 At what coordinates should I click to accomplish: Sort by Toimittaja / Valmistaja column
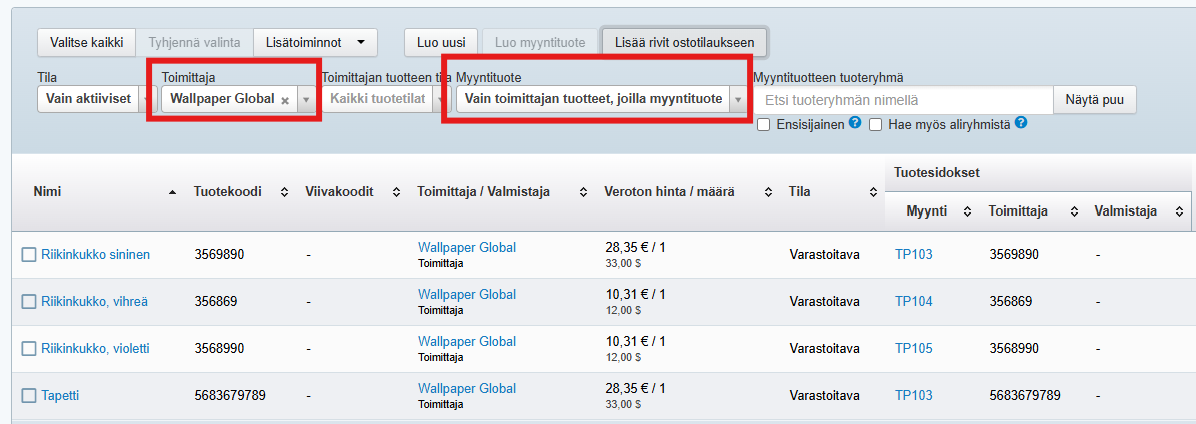pyautogui.click(x=584, y=191)
